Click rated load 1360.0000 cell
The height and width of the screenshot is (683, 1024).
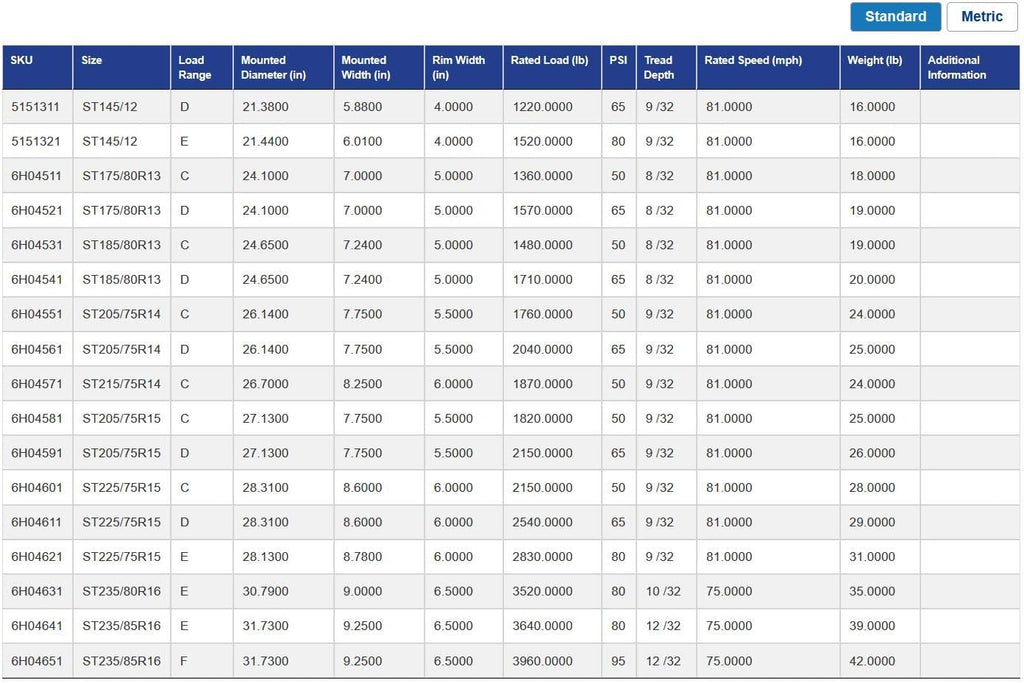pos(552,176)
